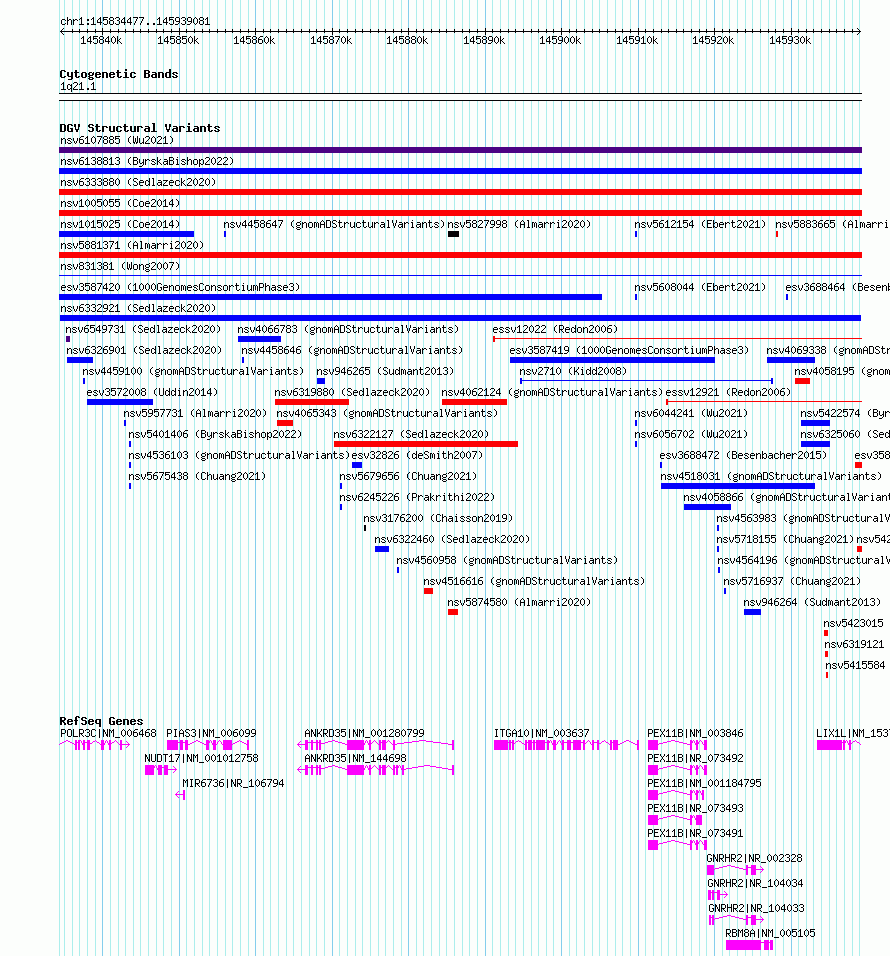Select nsv4560958 gnomAD variant

(507, 561)
